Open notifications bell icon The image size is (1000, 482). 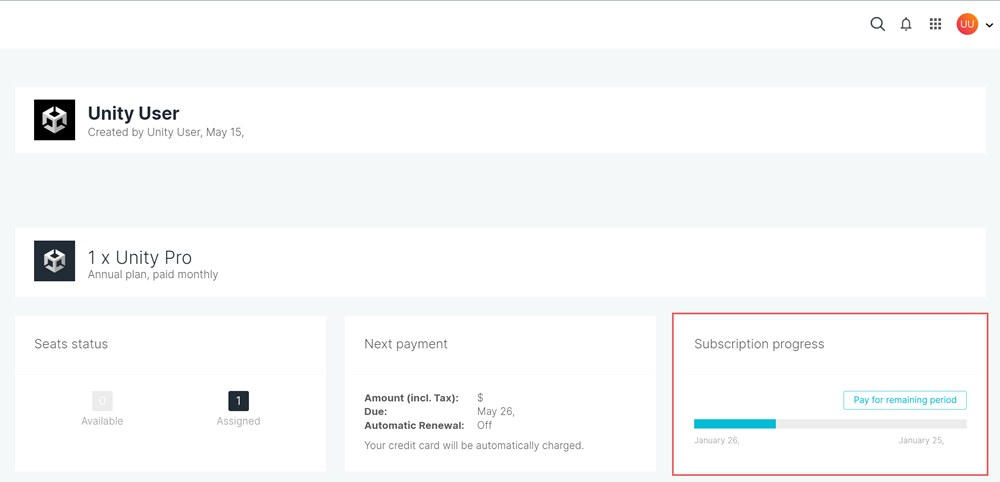click(x=906, y=24)
